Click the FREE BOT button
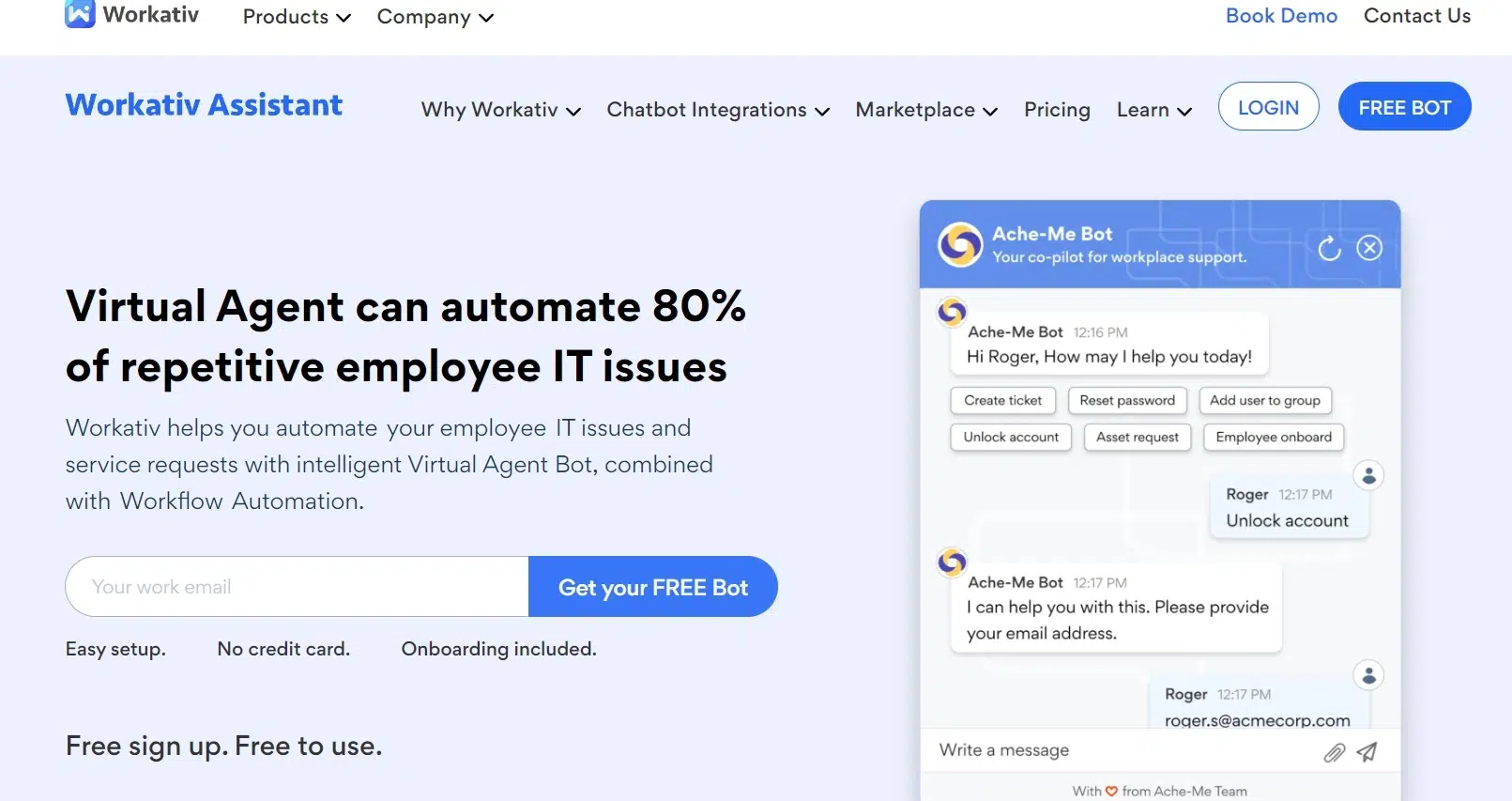The width and height of the screenshot is (1512, 801). coord(1404,107)
